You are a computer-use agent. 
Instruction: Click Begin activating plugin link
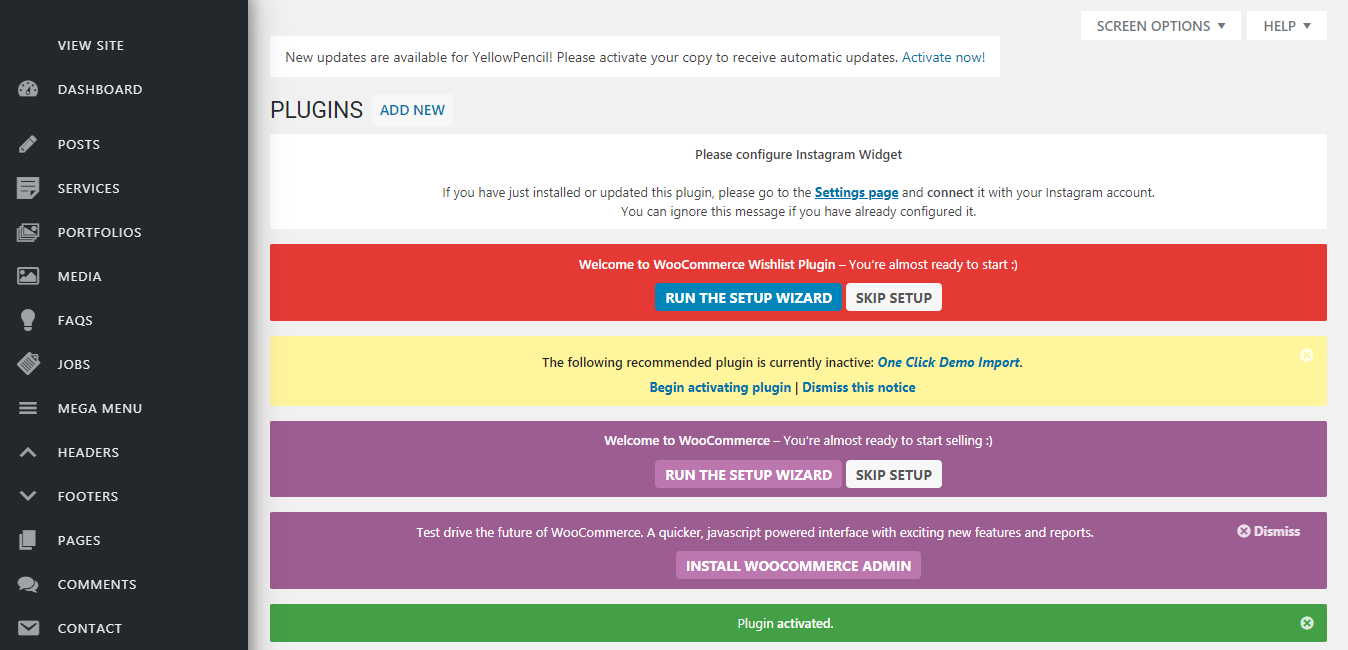click(720, 387)
